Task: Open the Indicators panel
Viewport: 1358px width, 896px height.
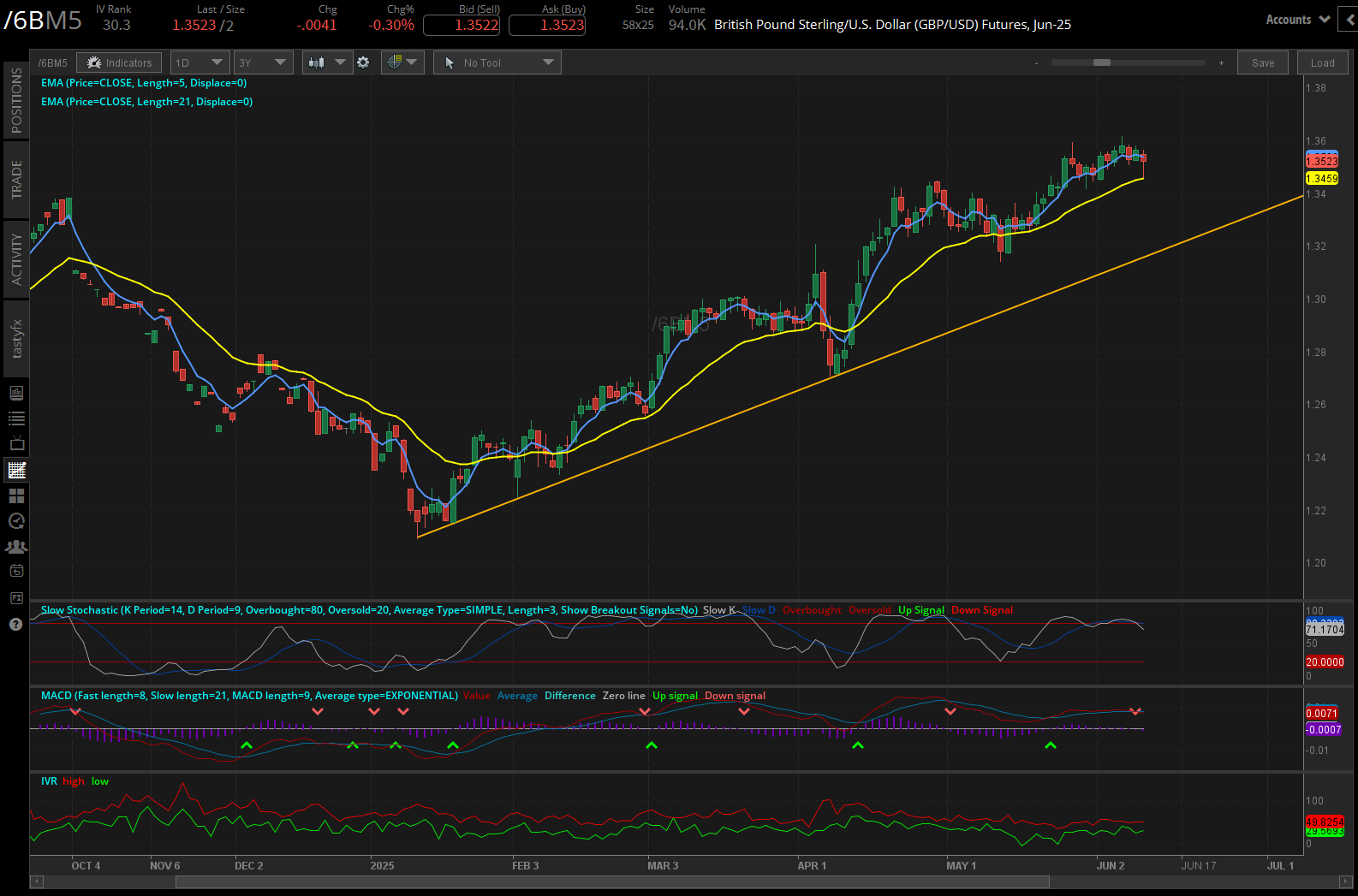Action: point(119,62)
